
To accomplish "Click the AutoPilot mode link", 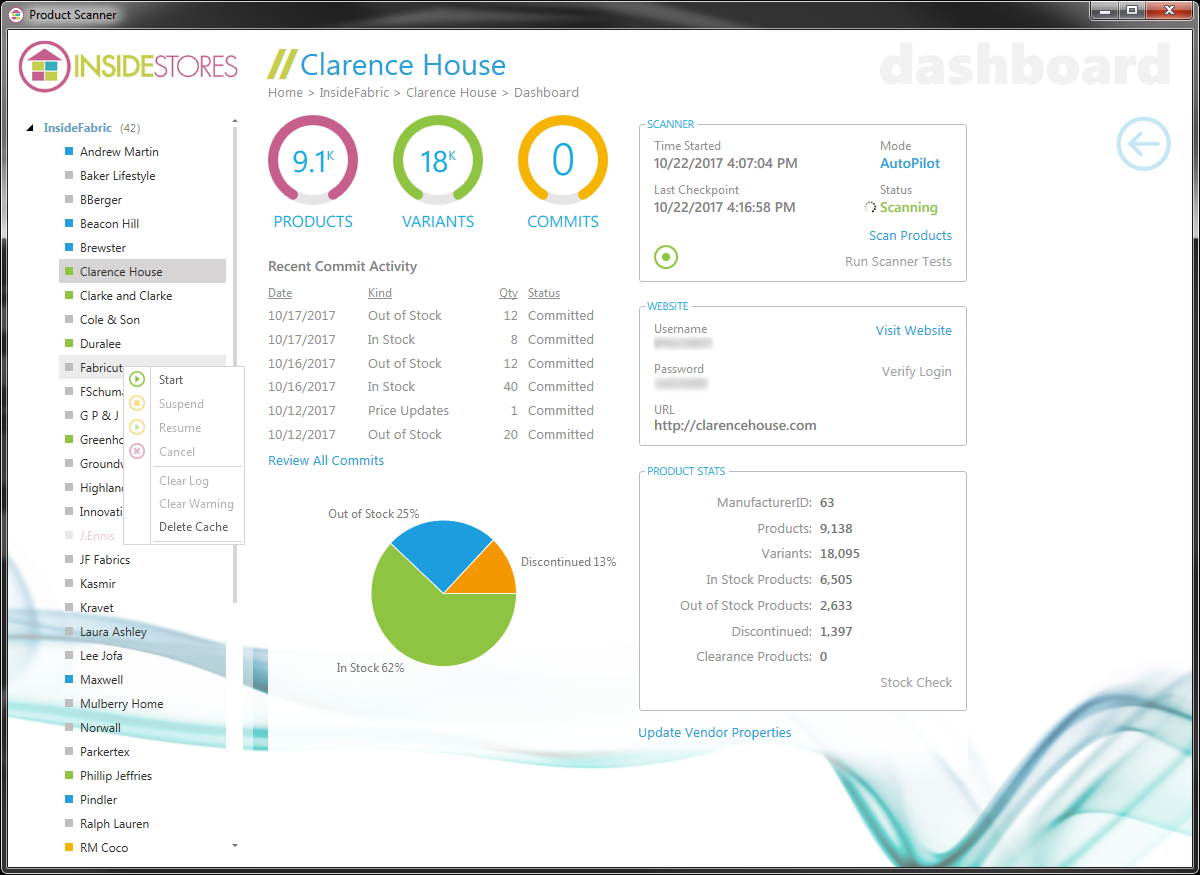I will click(x=910, y=164).
